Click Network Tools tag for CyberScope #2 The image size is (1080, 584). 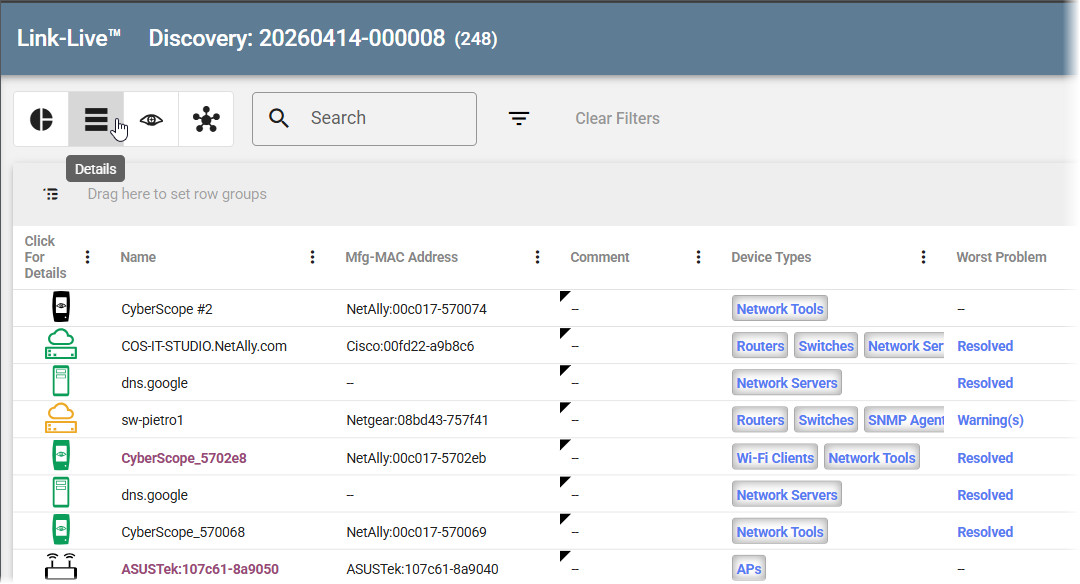[x=780, y=309]
